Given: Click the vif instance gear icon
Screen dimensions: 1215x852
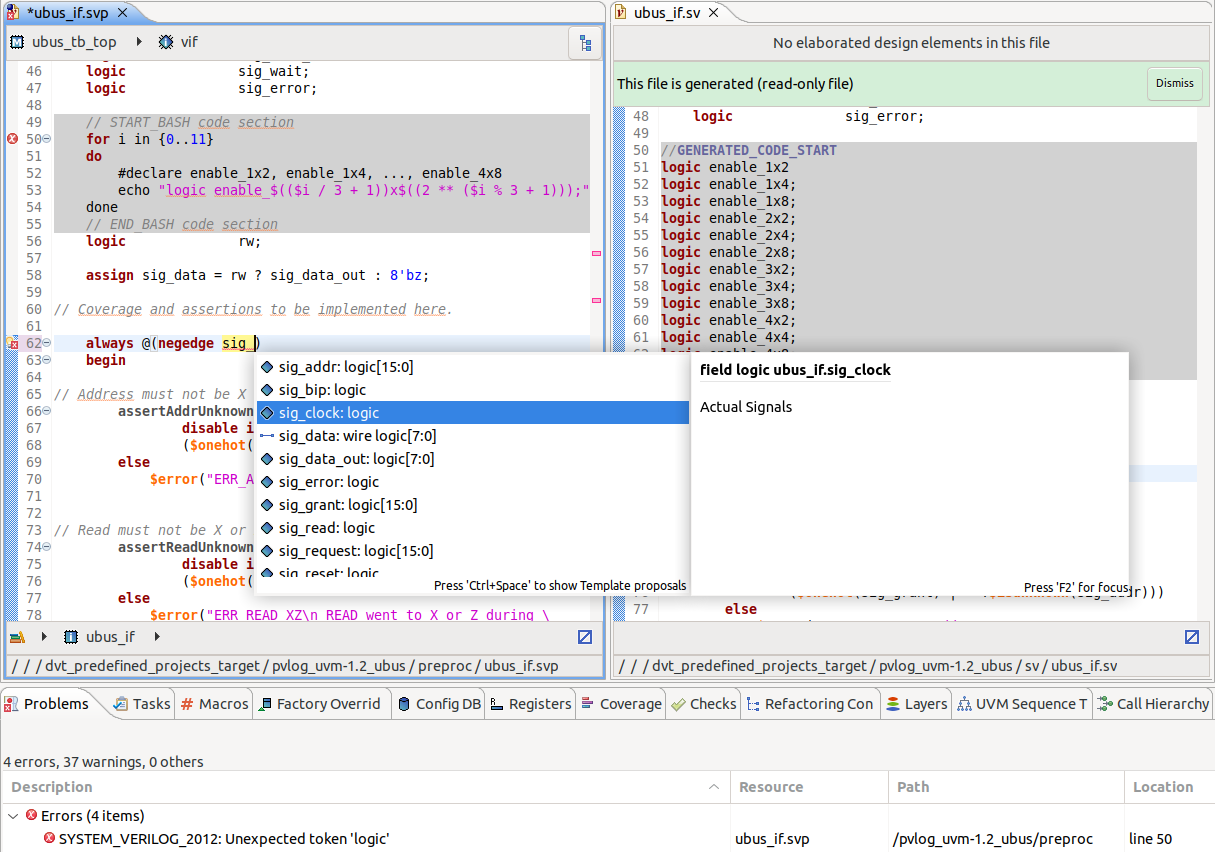Looking at the screenshot, I should (x=165, y=42).
